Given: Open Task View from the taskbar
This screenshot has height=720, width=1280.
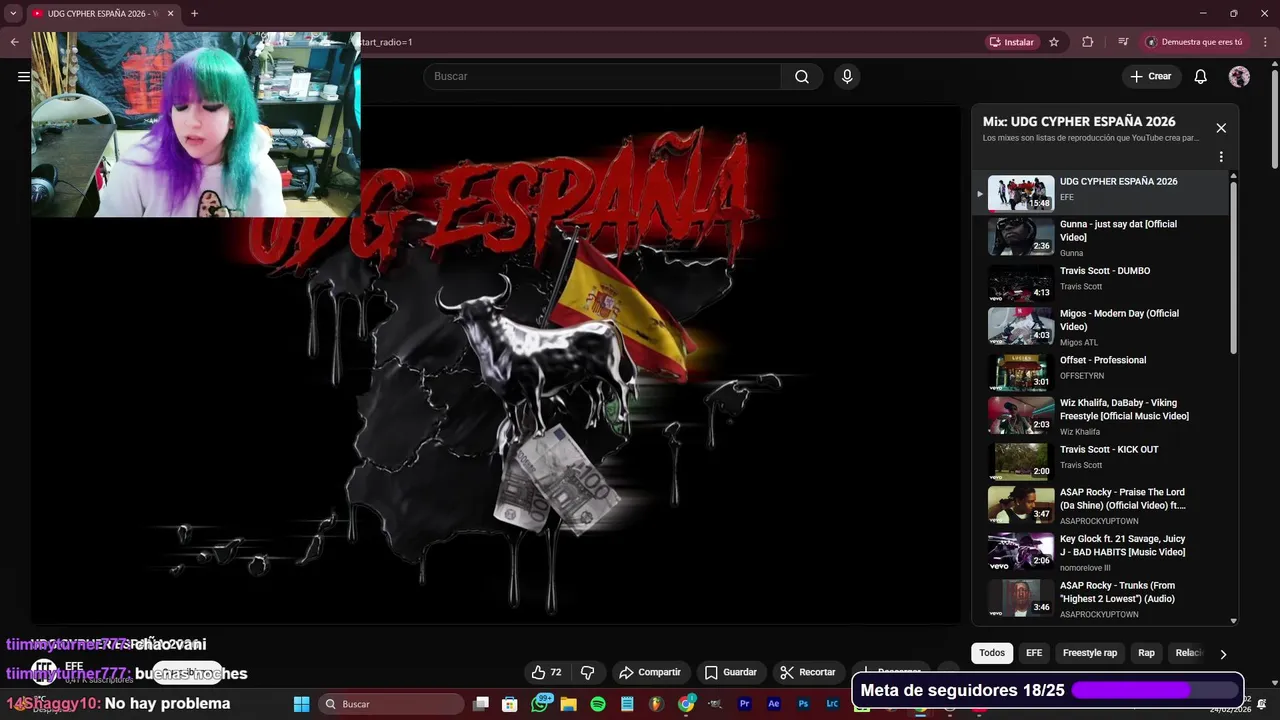Looking at the screenshot, I should [x=481, y=704].
